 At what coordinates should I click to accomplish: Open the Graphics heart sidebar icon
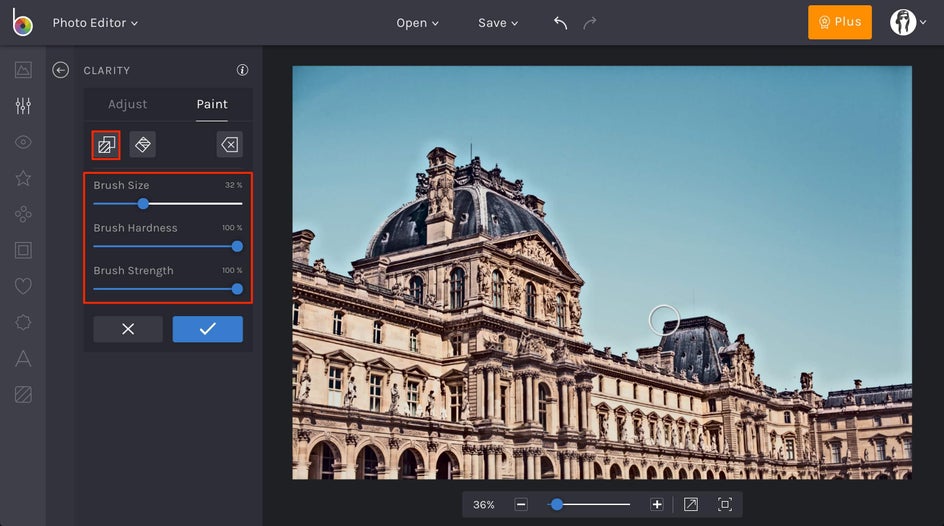point(23,286)
